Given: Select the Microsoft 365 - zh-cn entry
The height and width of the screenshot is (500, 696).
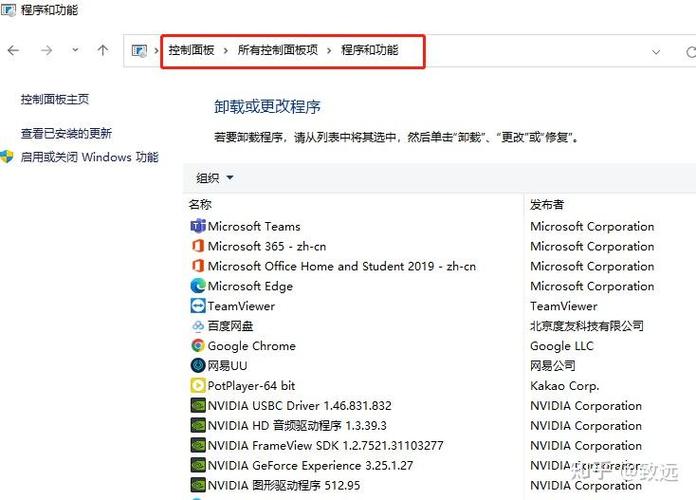Looking at the screenshot, I should tap(267, 246).
